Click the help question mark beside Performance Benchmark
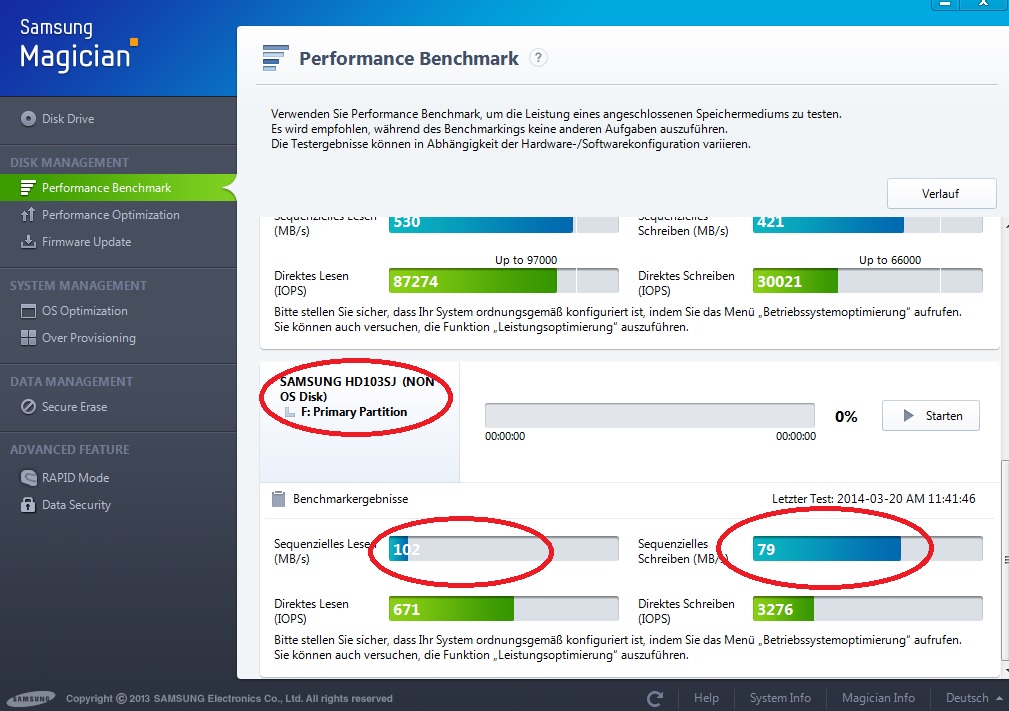Viewport: 1009px width, 711px height. (x=538, y=58)
